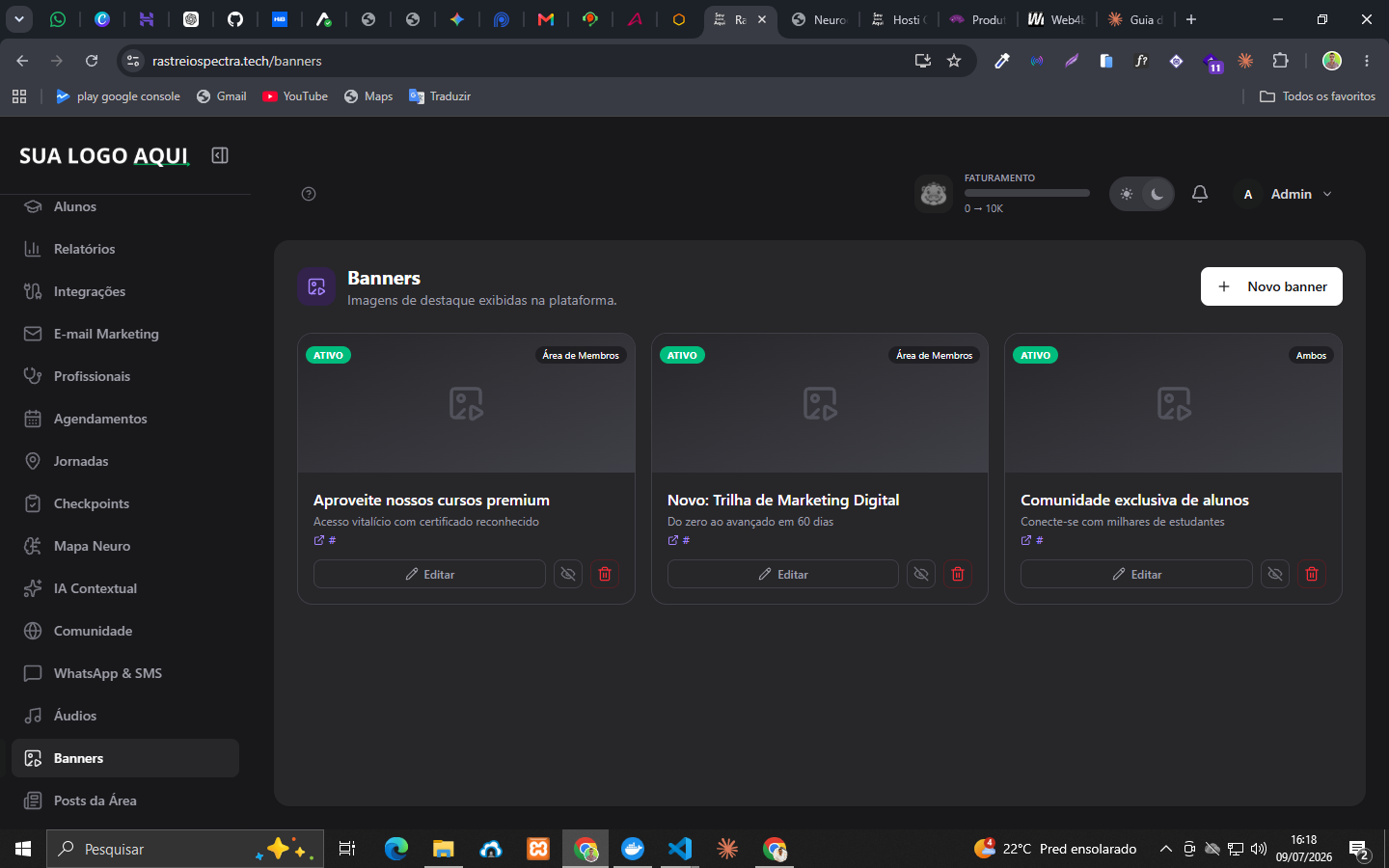Open the Chrome tab search dropdown
Image resolution: width=1389 pixels, height=868 pixels.
pyautogui.click(x=19, y=19)
